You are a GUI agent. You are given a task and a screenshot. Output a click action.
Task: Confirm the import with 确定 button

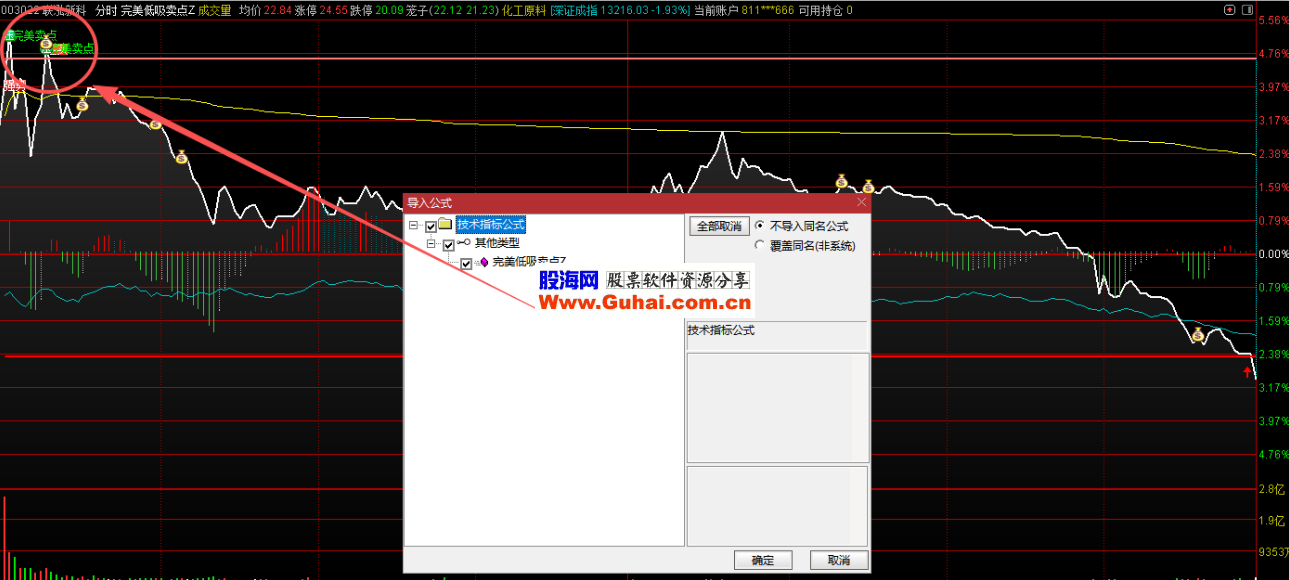coord(762,560)
